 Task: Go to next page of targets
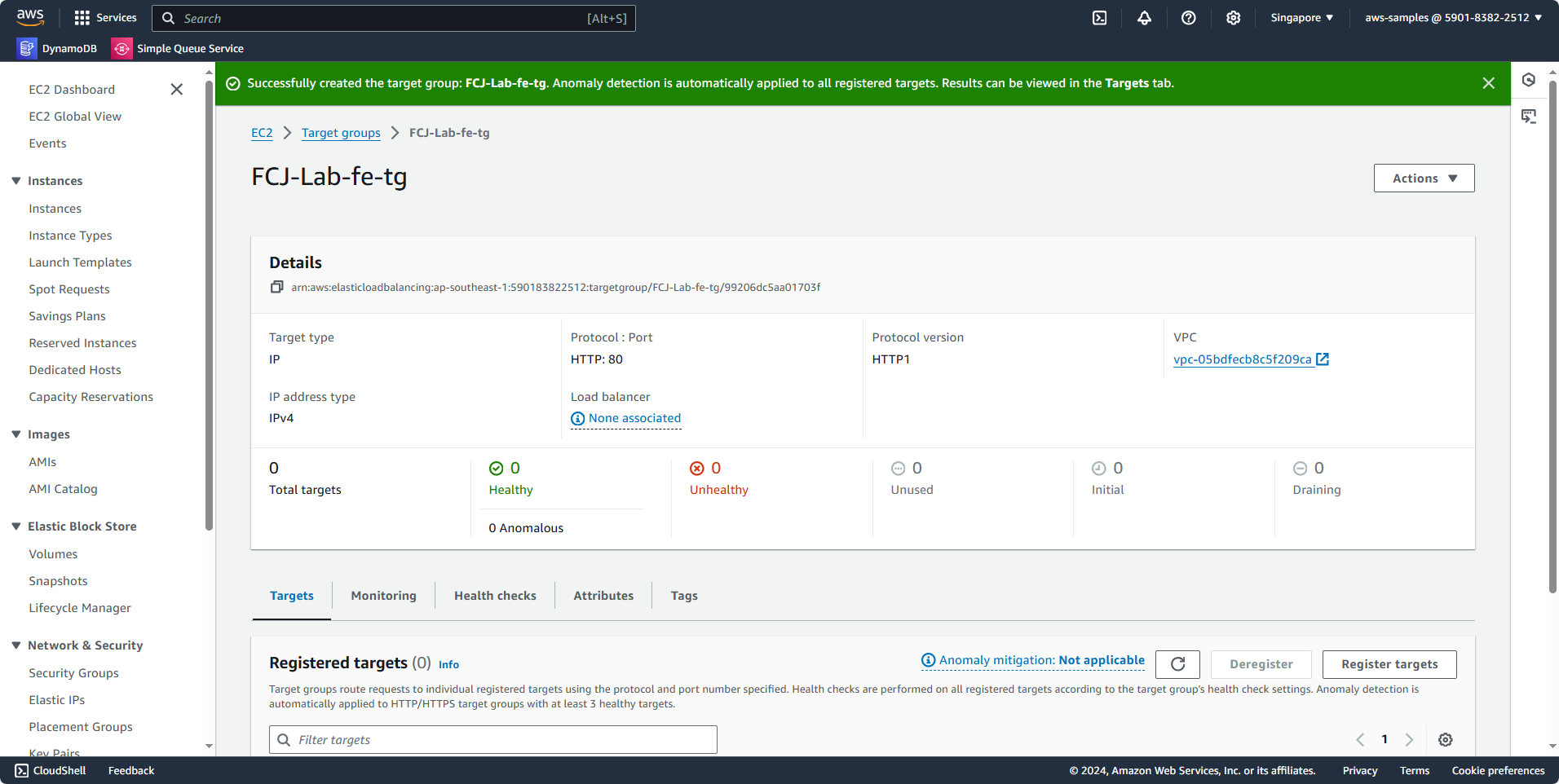click(1409, 740)
